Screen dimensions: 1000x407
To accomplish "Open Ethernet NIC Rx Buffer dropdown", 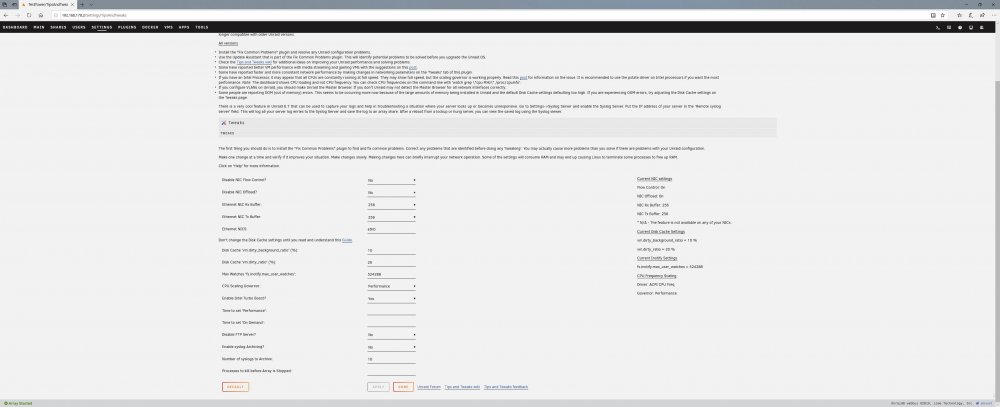I will pyautogui.click(x=392, y=205).
